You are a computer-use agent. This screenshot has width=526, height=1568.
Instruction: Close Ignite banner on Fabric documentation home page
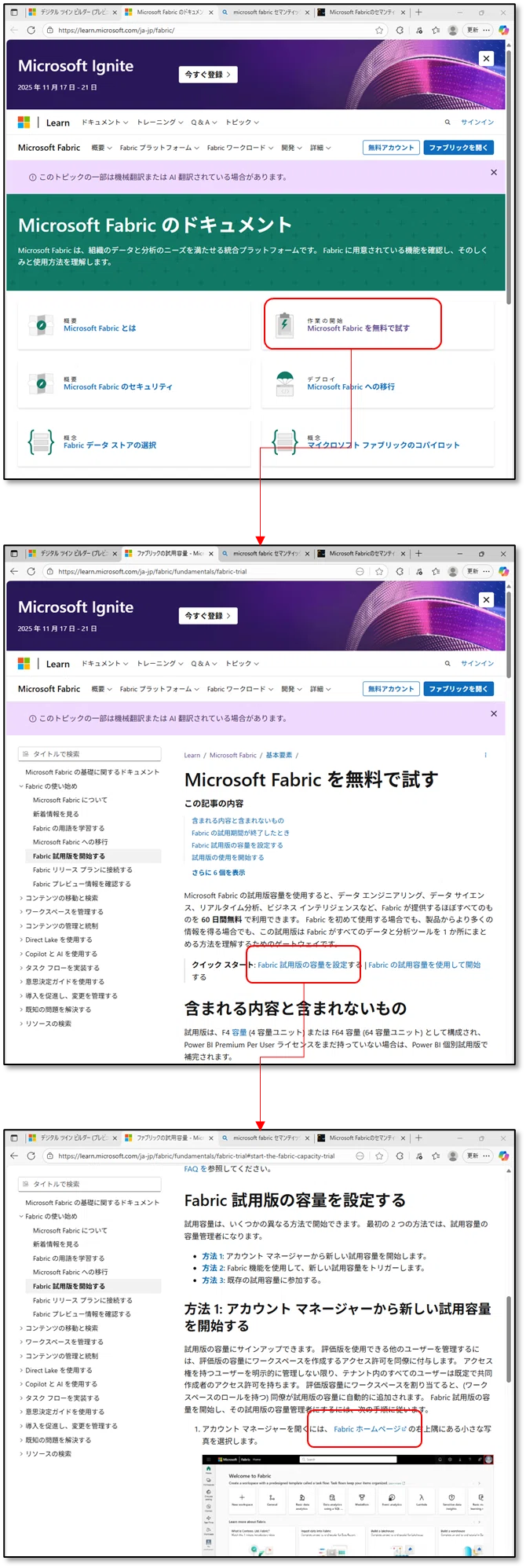[487, 58]
